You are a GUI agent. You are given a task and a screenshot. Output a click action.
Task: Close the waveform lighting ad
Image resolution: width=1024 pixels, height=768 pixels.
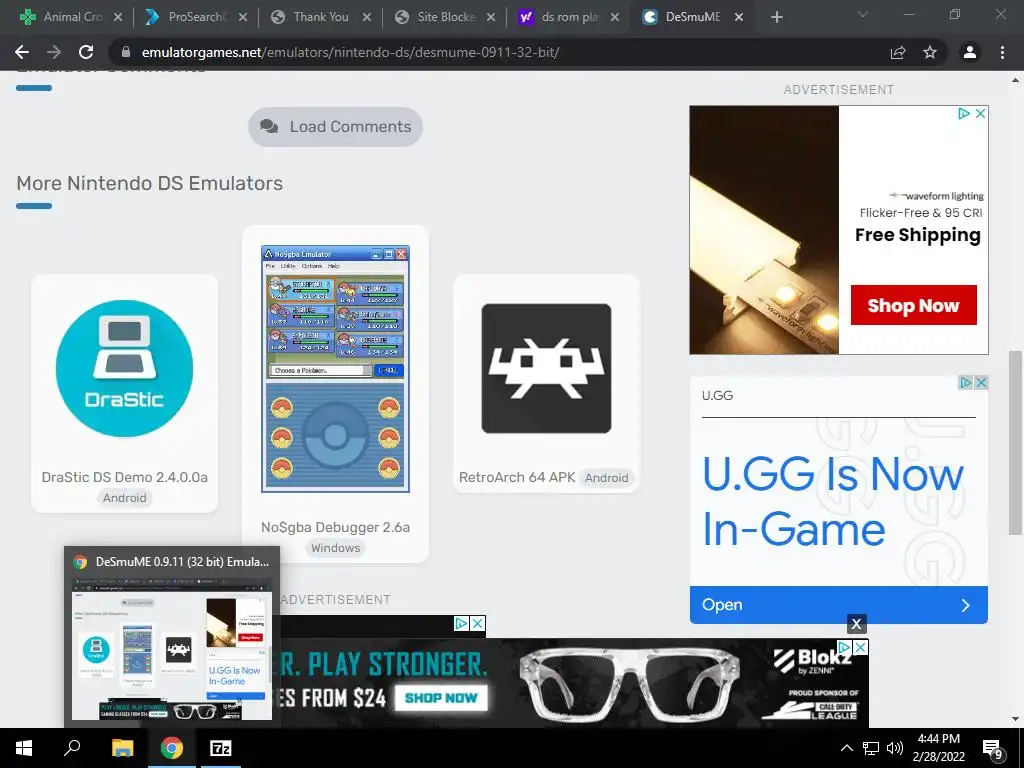pos(980,114)
